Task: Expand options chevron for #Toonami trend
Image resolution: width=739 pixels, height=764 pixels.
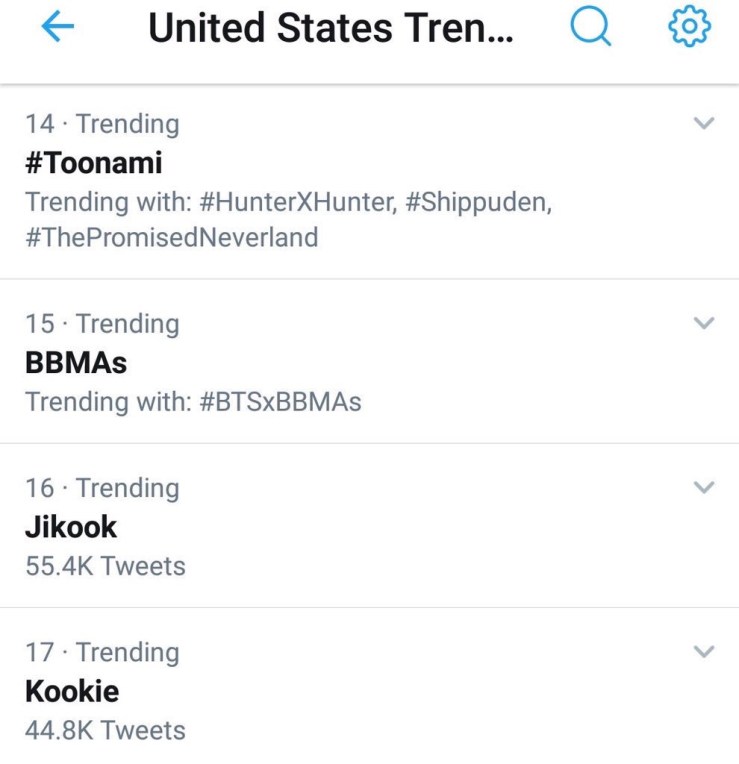Action: [704, 124]
